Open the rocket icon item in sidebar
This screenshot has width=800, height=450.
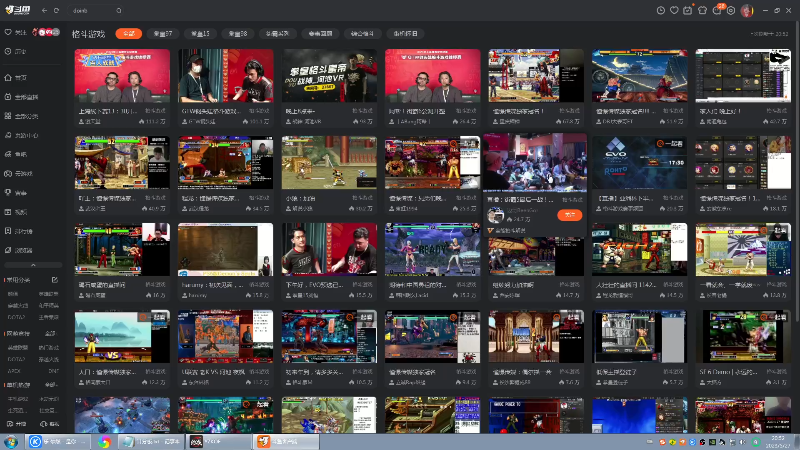(21, 136)
